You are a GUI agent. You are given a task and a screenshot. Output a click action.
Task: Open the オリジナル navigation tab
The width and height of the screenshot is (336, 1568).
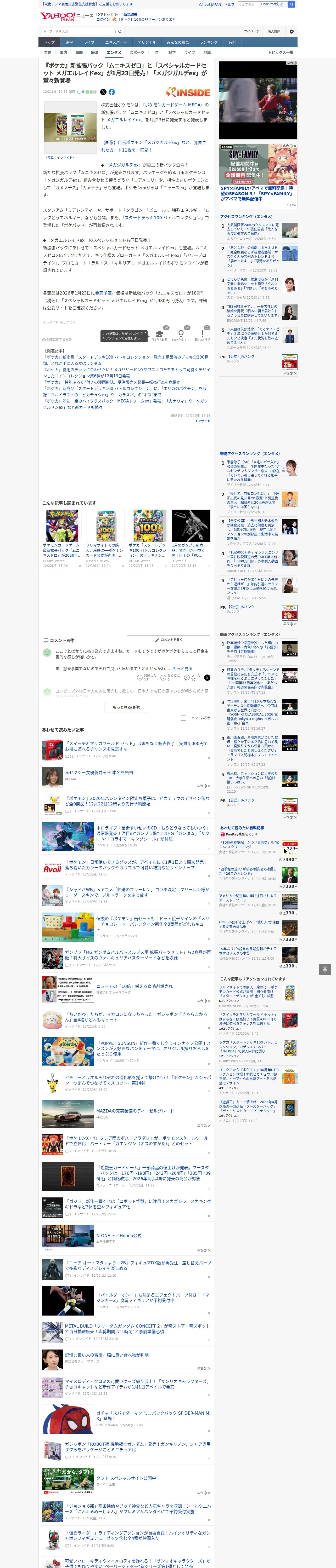[147, 43]
